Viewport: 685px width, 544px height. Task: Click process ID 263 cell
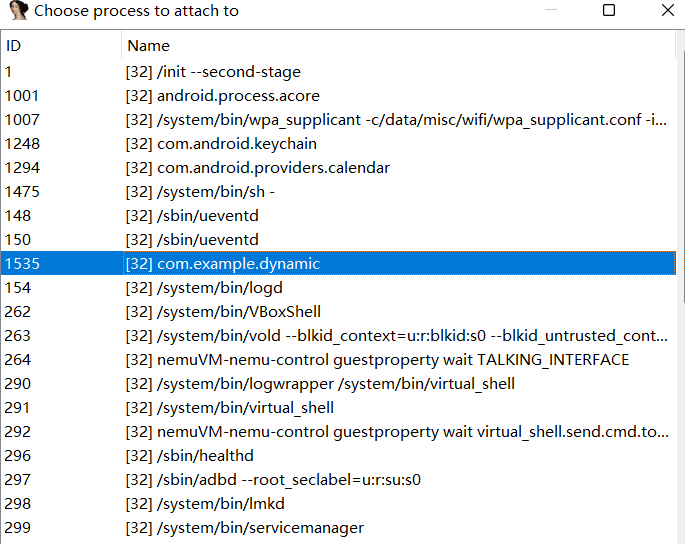pos(18,336)
